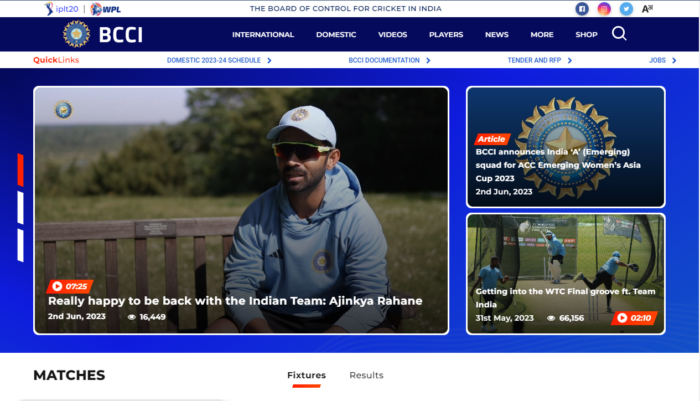Select the second white carousel indicator

click(21, 208)
